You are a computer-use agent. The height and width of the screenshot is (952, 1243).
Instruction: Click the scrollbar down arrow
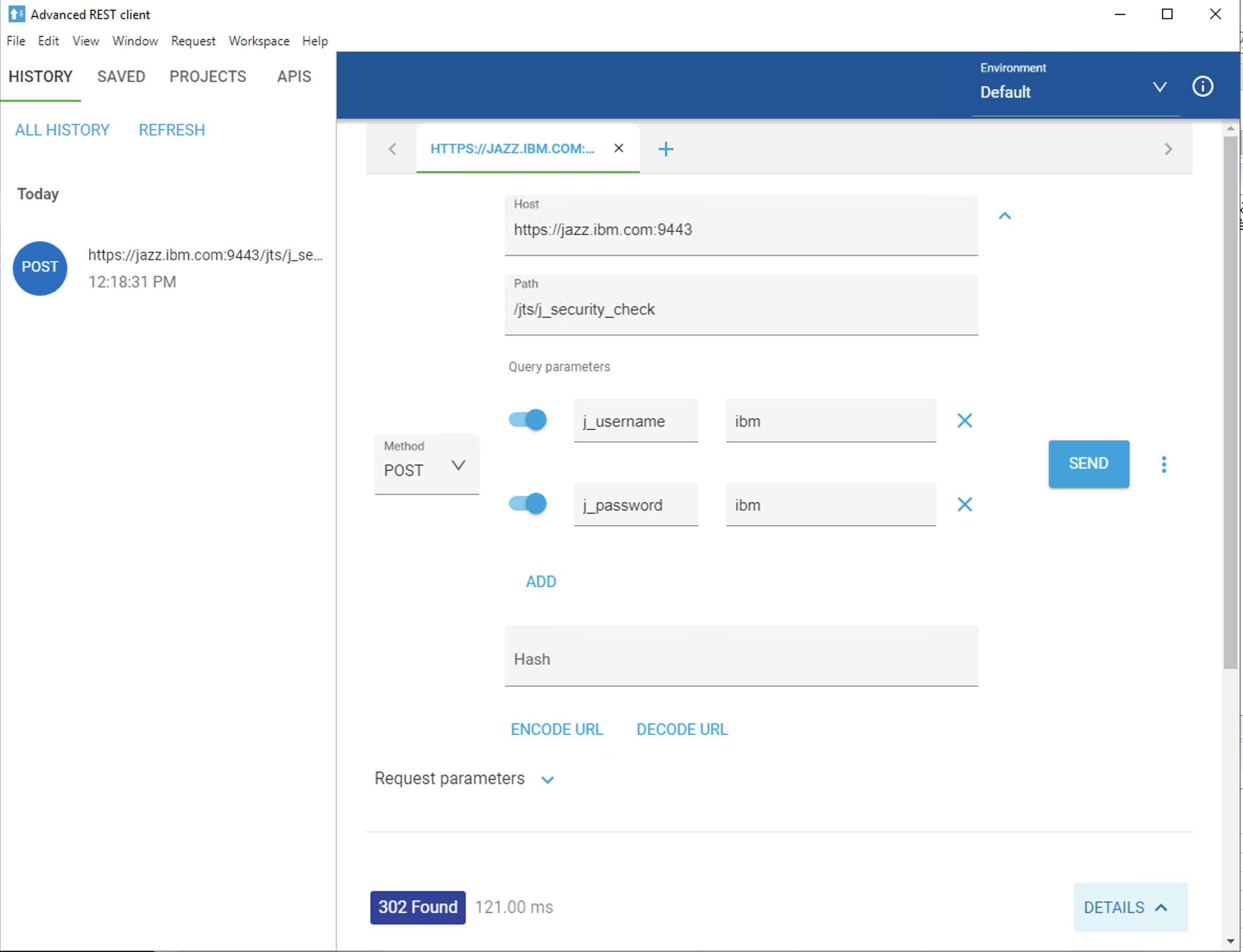(1229, 941)
